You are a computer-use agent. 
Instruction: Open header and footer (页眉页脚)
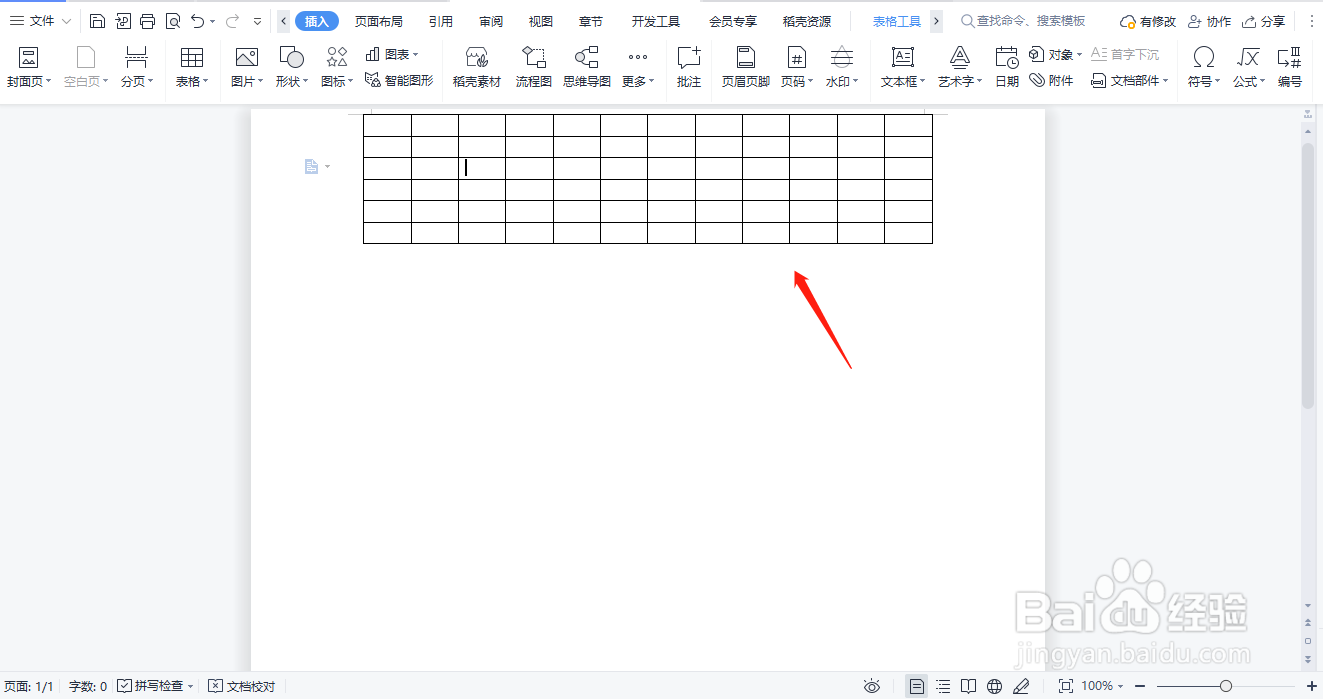(746, 67)
